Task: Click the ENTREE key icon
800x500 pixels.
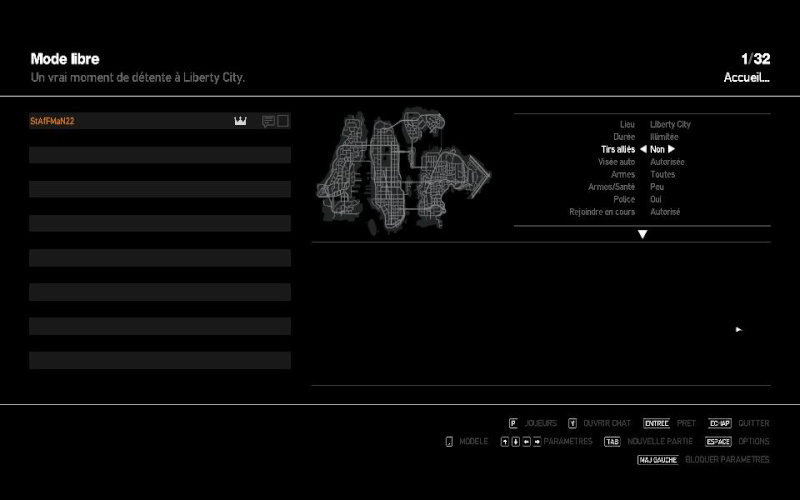Action: point(656,423)
